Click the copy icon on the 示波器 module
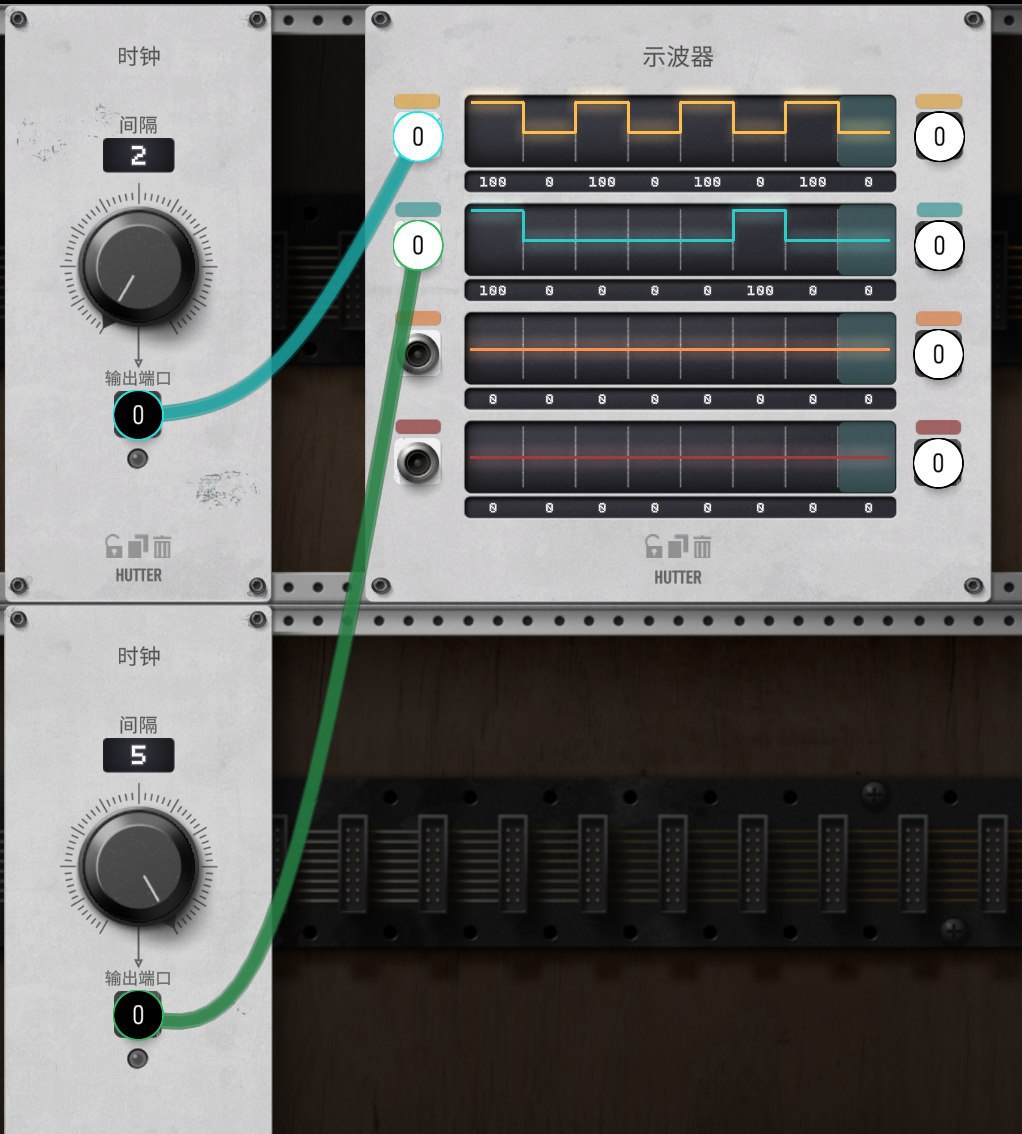The width and height of the screenshot is (1022, 1134). click(678, 547)
